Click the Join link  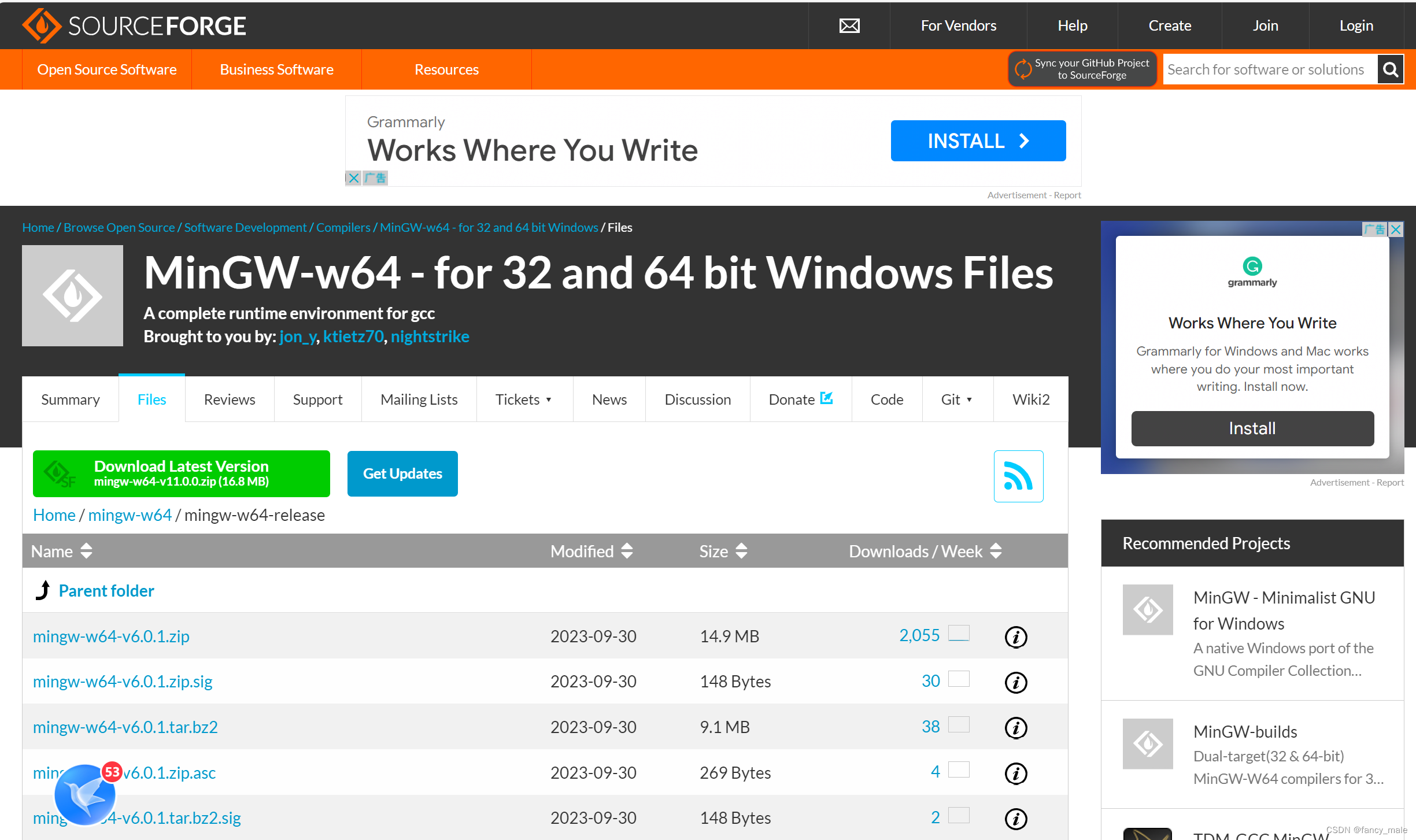tap(1265, 25)
